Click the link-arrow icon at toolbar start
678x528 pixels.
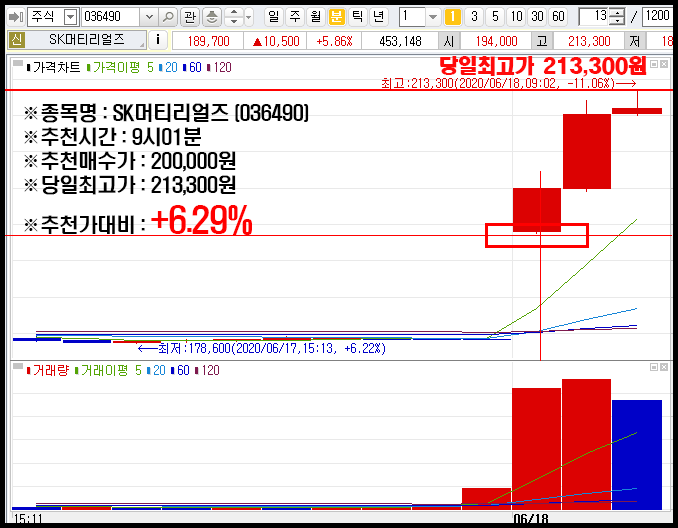[16, 17]
